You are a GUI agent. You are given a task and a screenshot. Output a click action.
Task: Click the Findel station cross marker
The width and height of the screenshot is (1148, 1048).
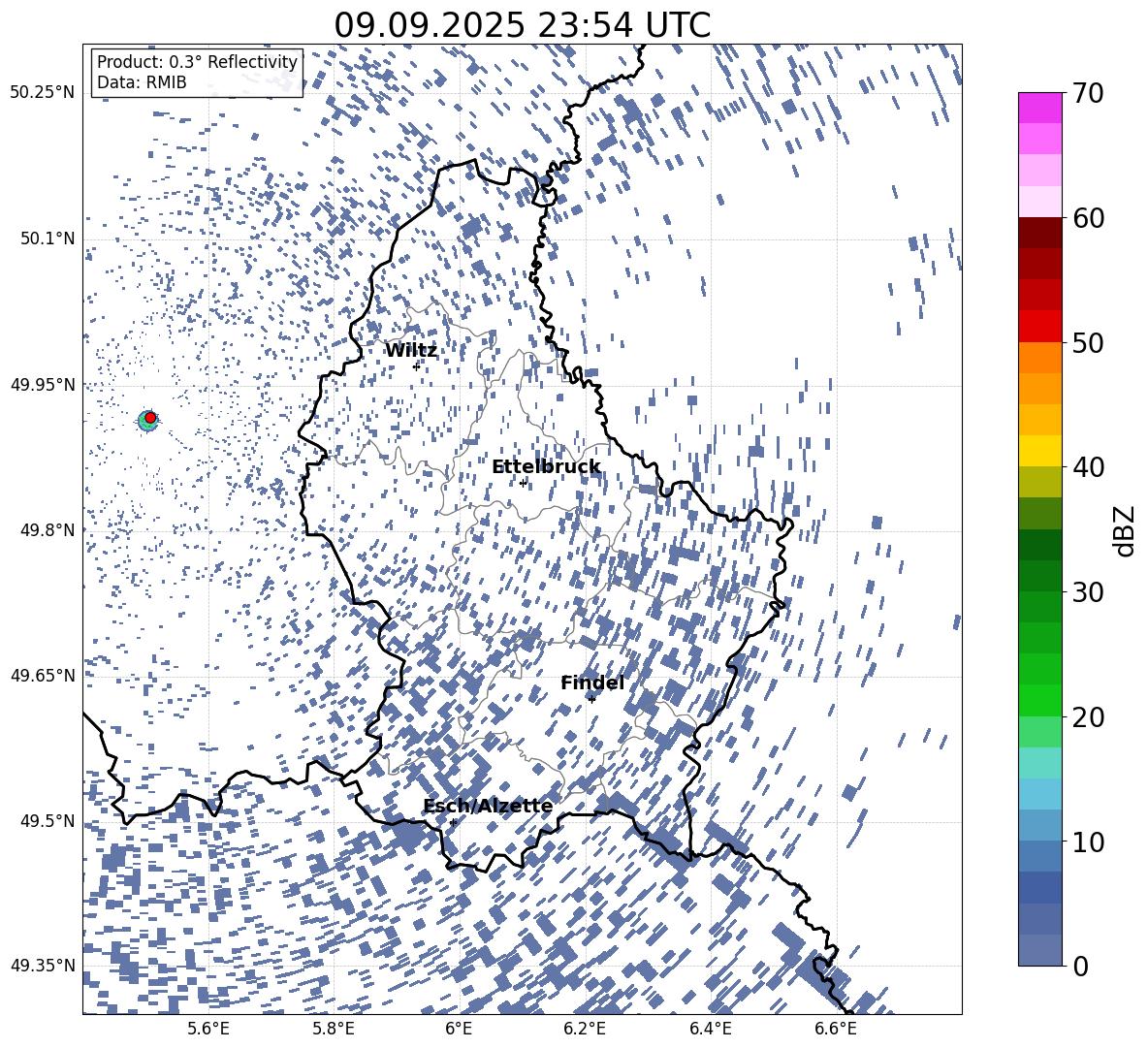[x=591, y=699]
